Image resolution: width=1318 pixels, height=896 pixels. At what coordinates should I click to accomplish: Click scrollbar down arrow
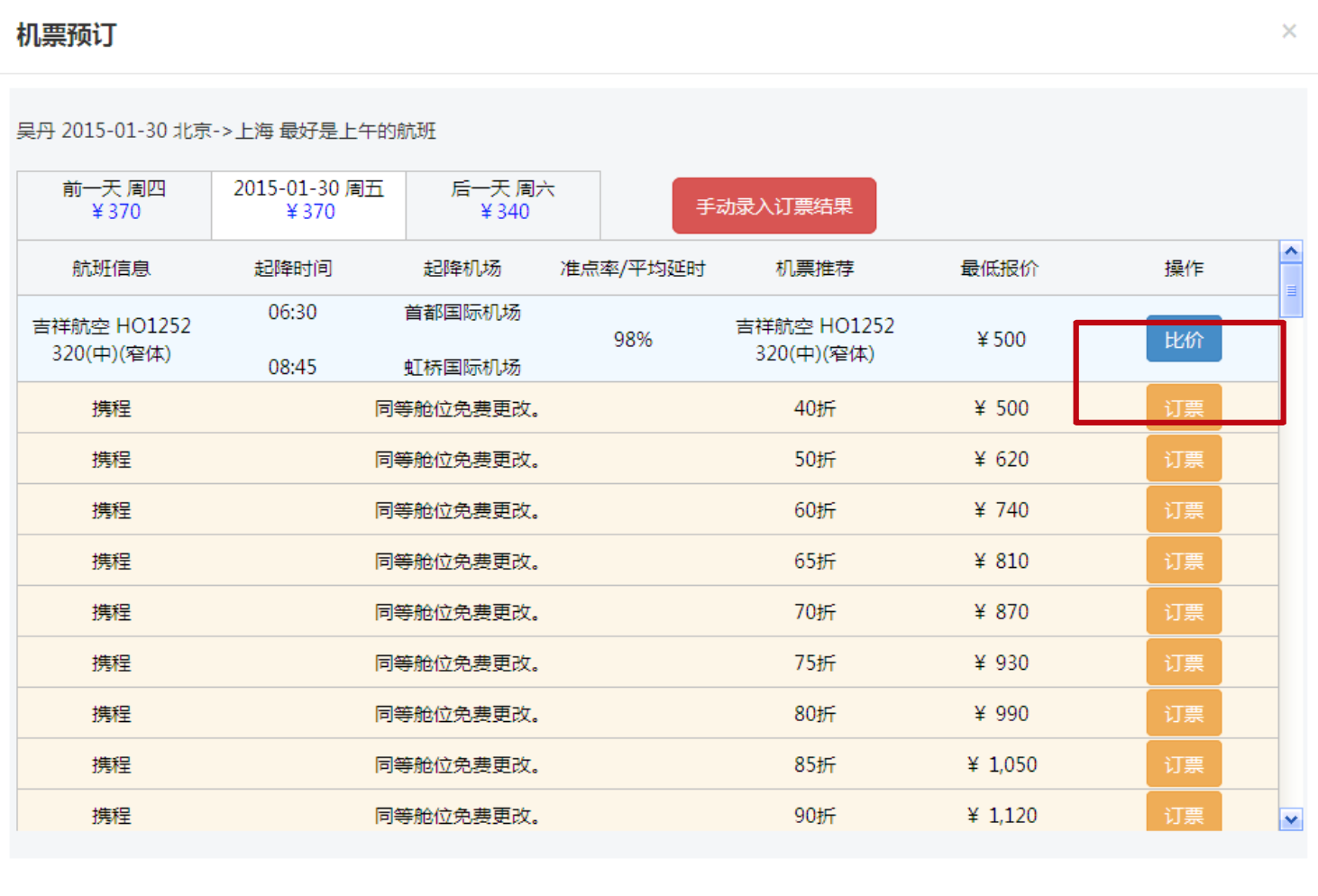tap(1291, 819)
